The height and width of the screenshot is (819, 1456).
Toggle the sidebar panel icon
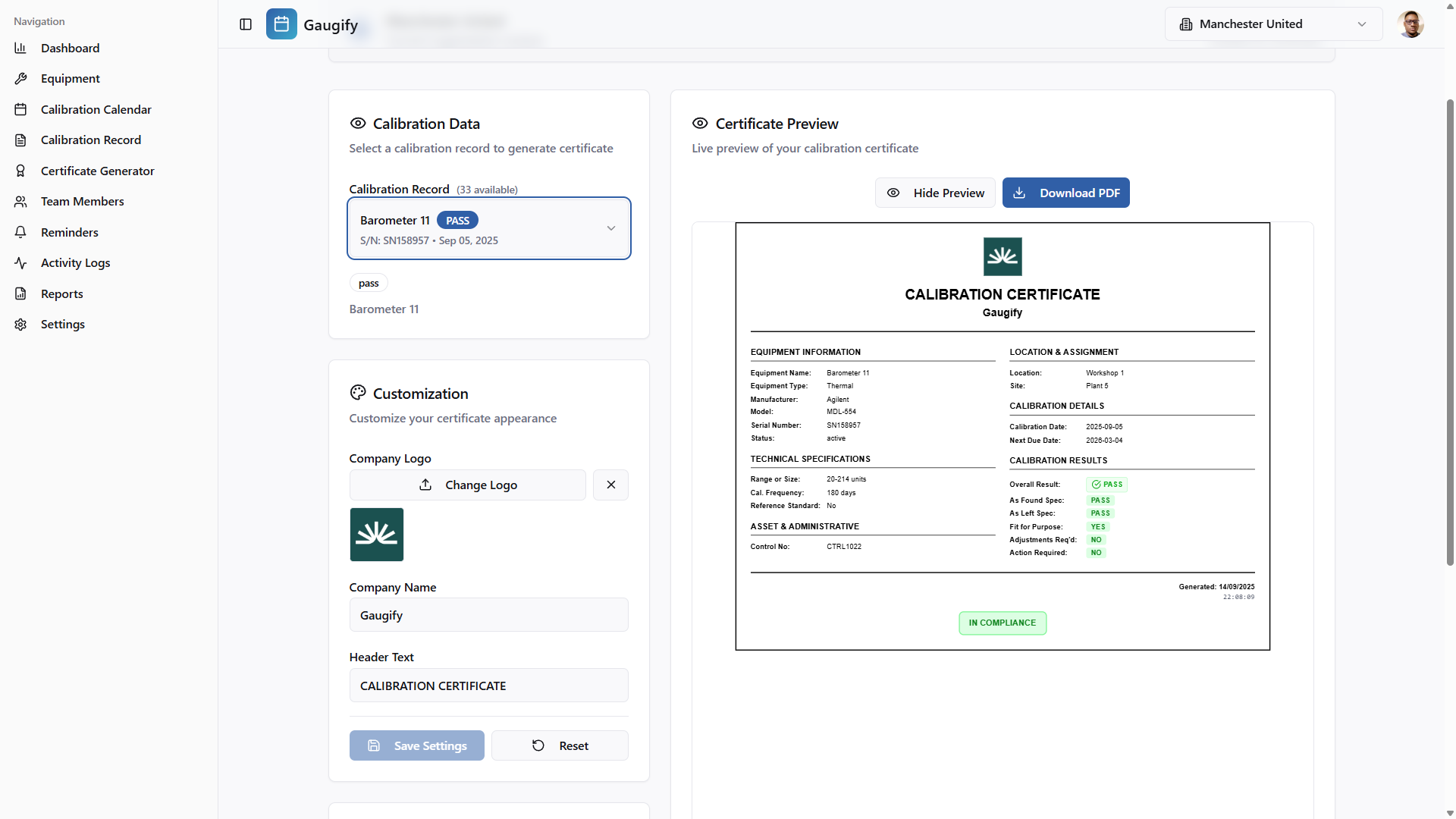point(246,24)
